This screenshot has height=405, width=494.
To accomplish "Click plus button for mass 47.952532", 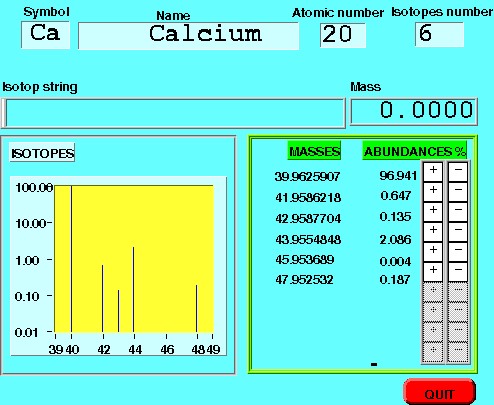I will (433, 271).
